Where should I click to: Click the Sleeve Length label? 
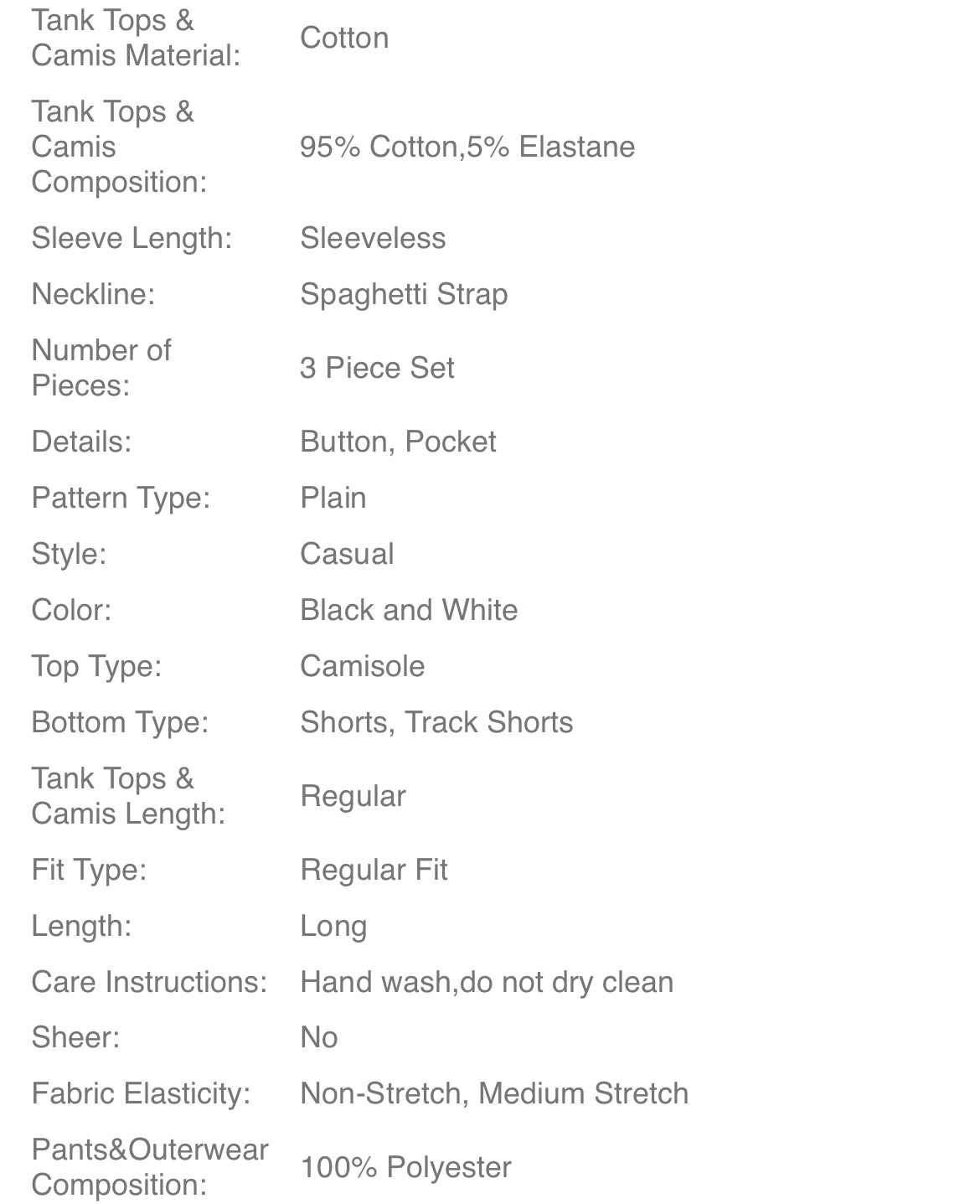tap(132, 238)
